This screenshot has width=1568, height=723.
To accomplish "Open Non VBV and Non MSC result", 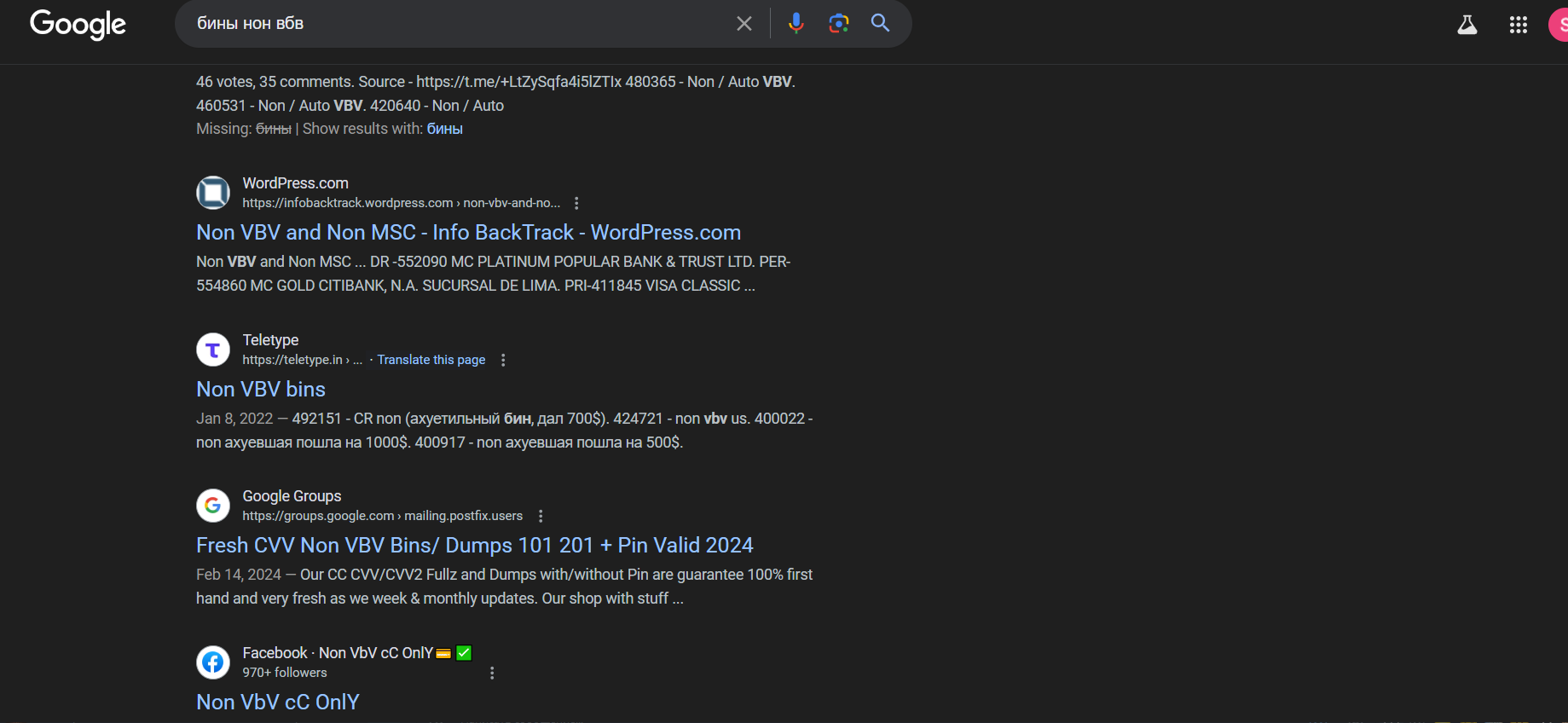I will pyautogui.click(x=468, y=233).
